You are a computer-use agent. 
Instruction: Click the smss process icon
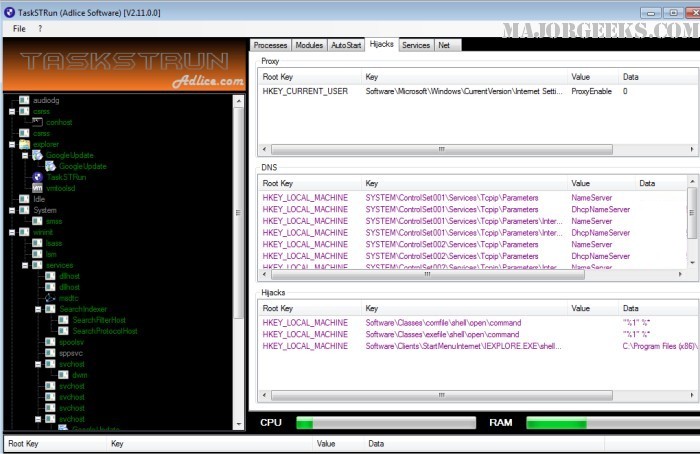click(38, 221)
